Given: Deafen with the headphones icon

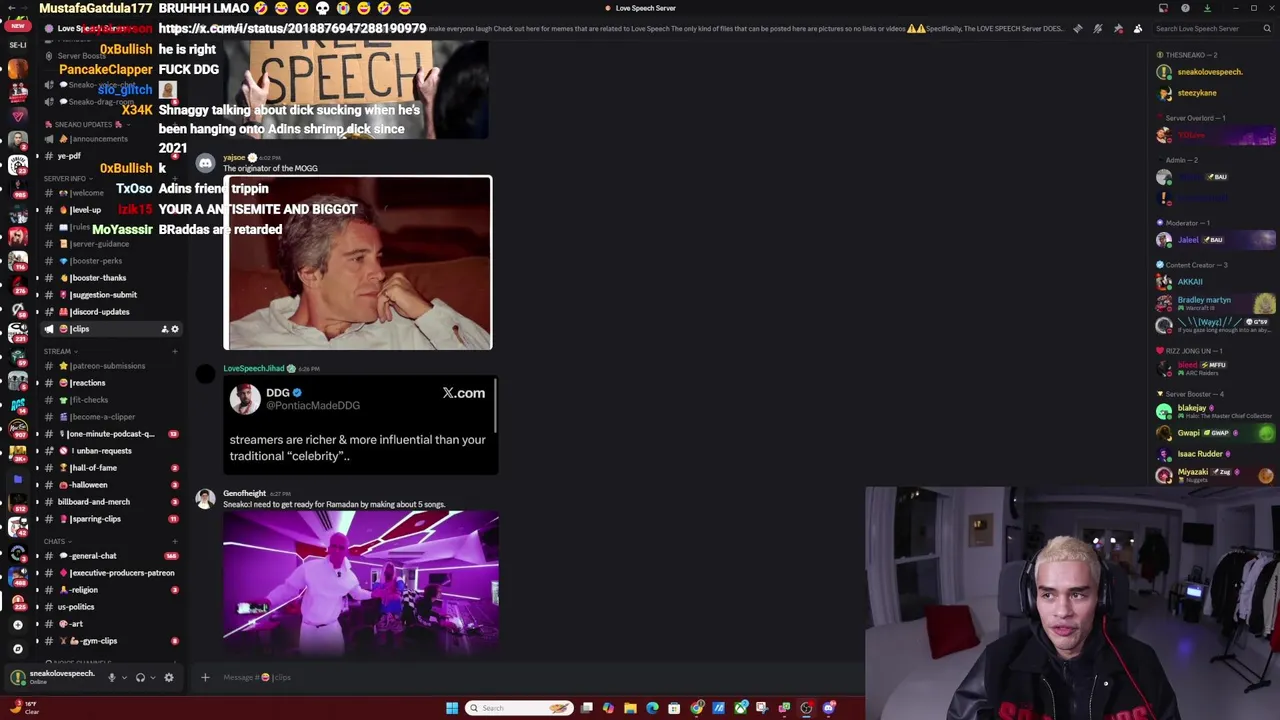Looking at the screenshot, I should pyautogui.click(x=140, y=677).
